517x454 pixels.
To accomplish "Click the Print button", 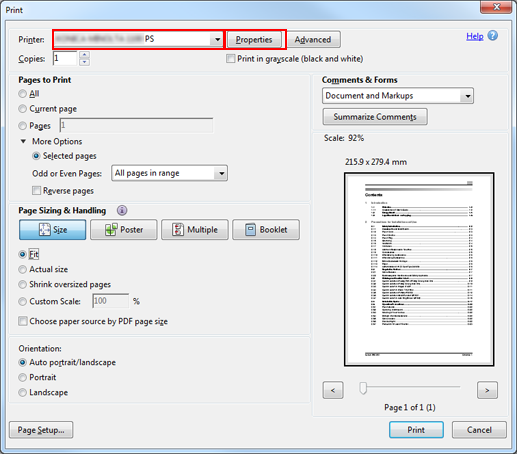I will pyautogui.click(x=416, y=430).
